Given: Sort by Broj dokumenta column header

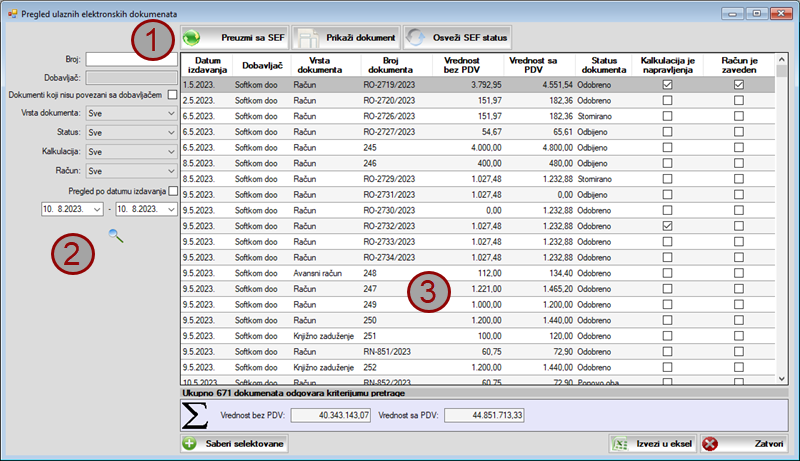Looking at the screenshot, I should (390, 65).
